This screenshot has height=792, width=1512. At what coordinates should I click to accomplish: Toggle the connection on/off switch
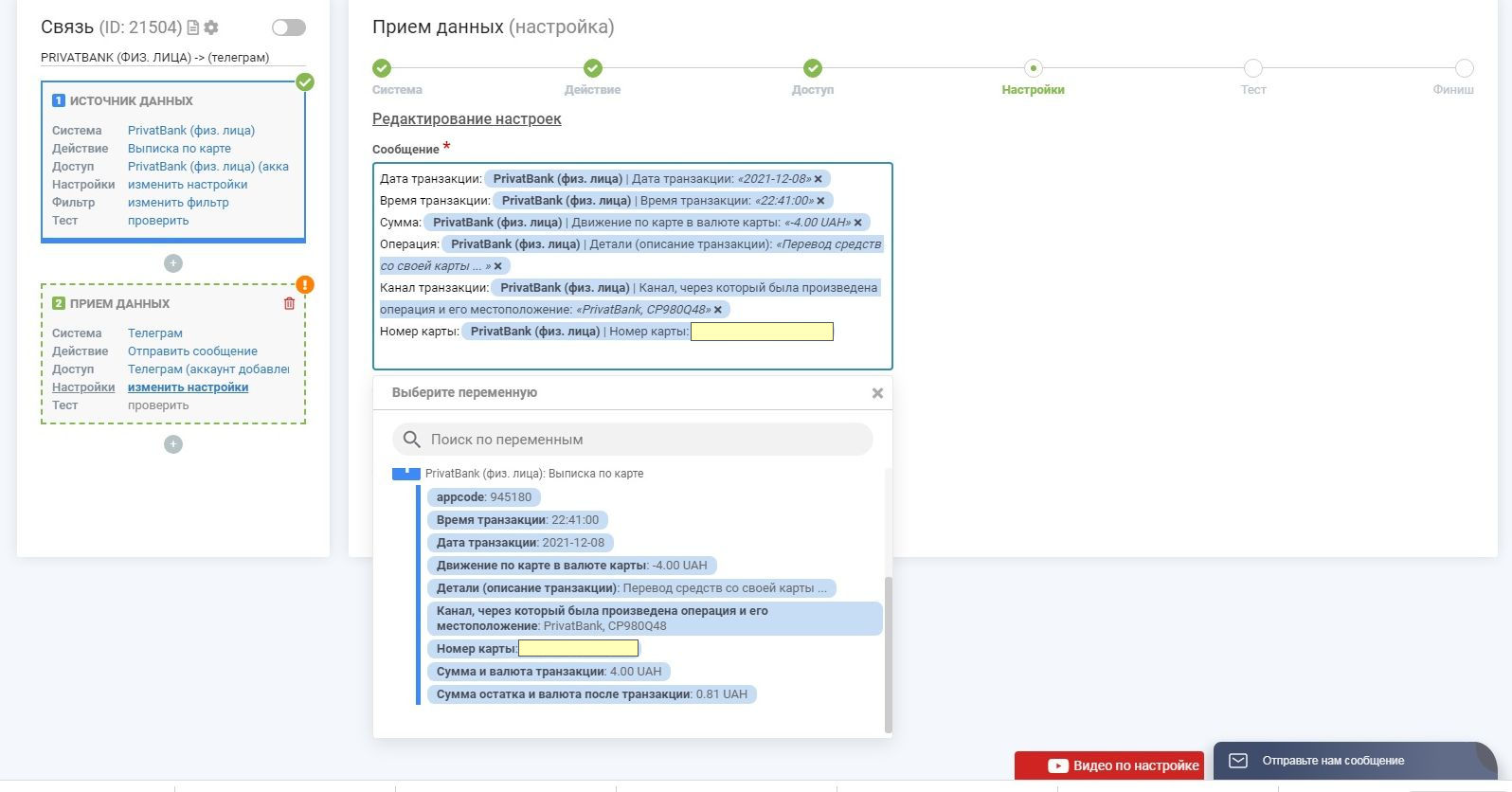pyautogui.click(x=288, y=27)
